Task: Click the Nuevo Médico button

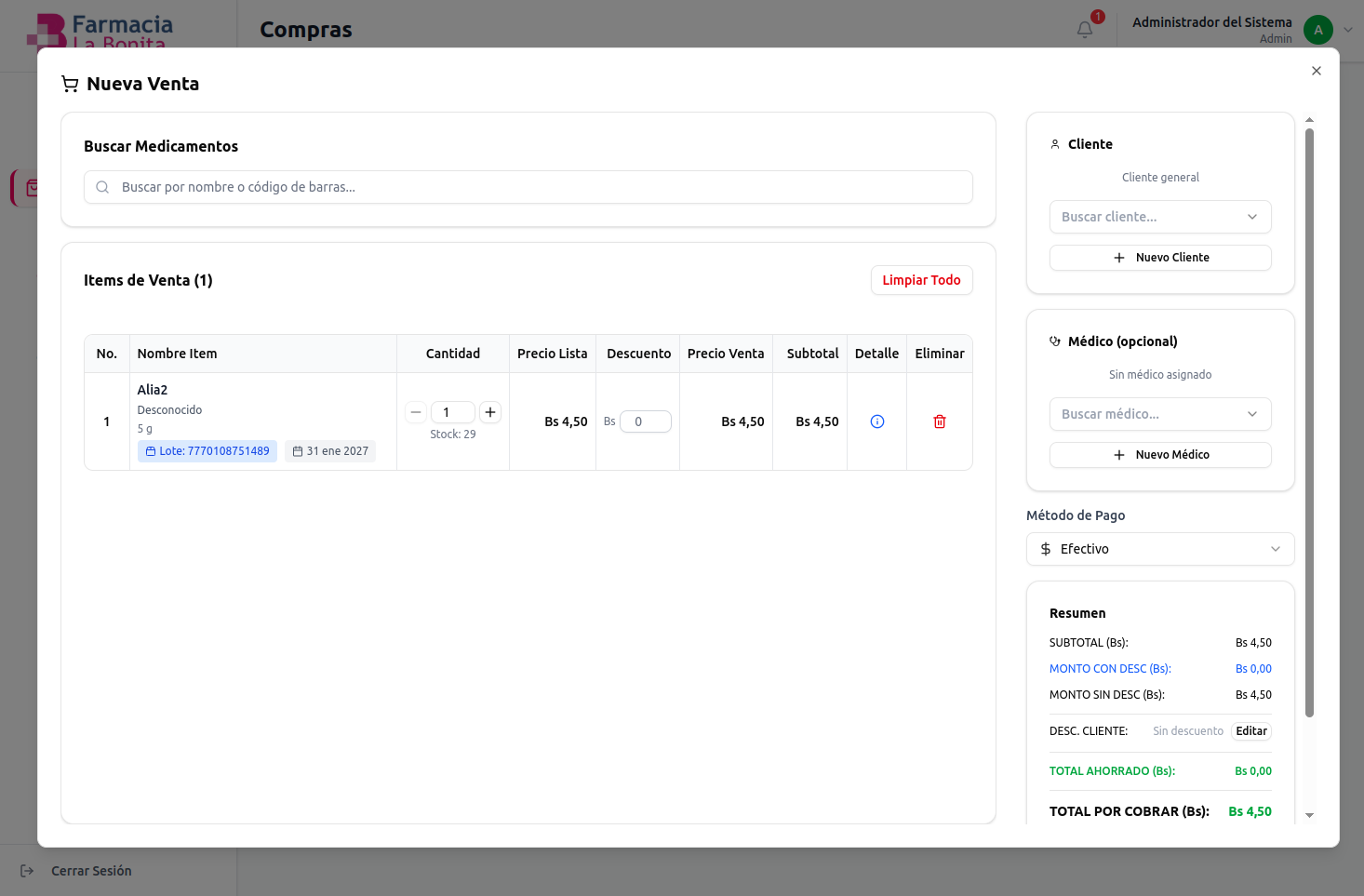Action: [x=1159, y=455]
